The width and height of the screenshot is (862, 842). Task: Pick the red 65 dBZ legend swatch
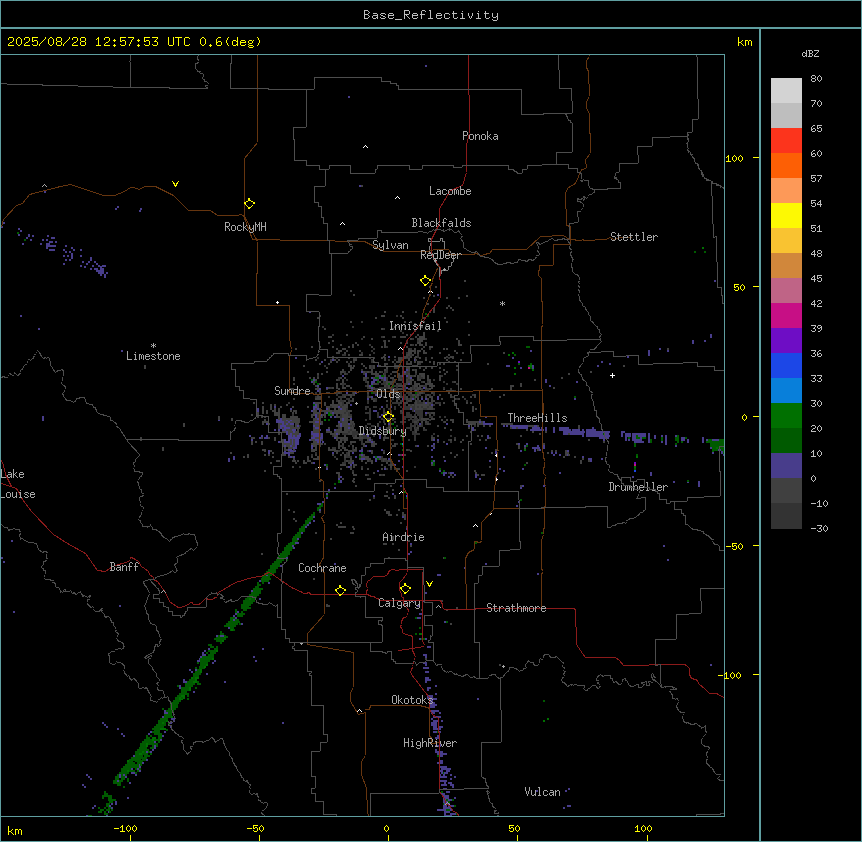click(x=786, y=140)
